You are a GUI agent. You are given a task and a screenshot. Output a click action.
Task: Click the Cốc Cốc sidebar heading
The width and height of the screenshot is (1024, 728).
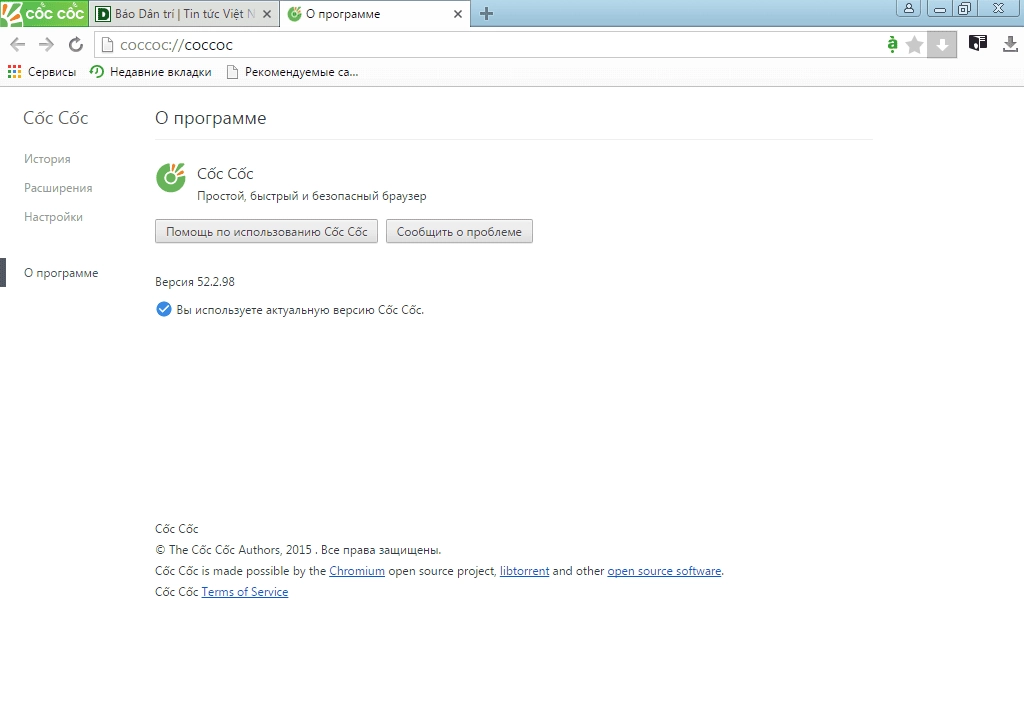click(x=56, y=118)
